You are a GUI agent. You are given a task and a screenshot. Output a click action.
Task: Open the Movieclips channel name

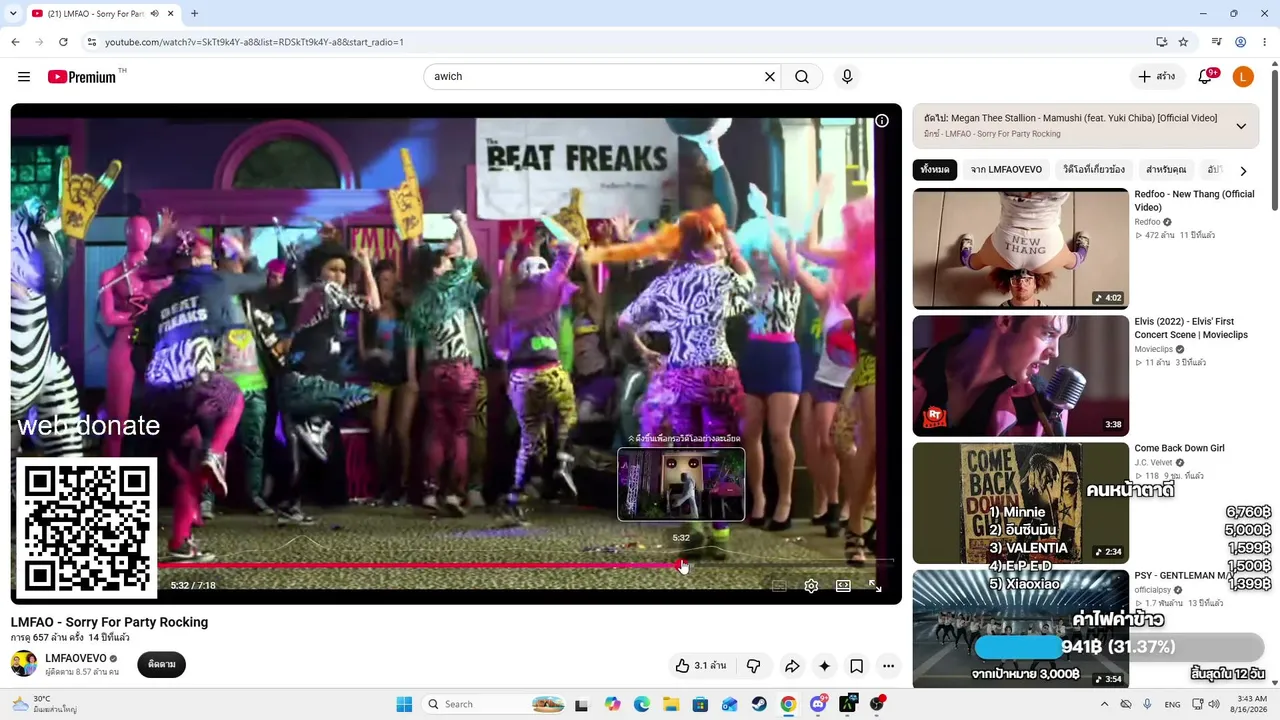point(1153,350)
